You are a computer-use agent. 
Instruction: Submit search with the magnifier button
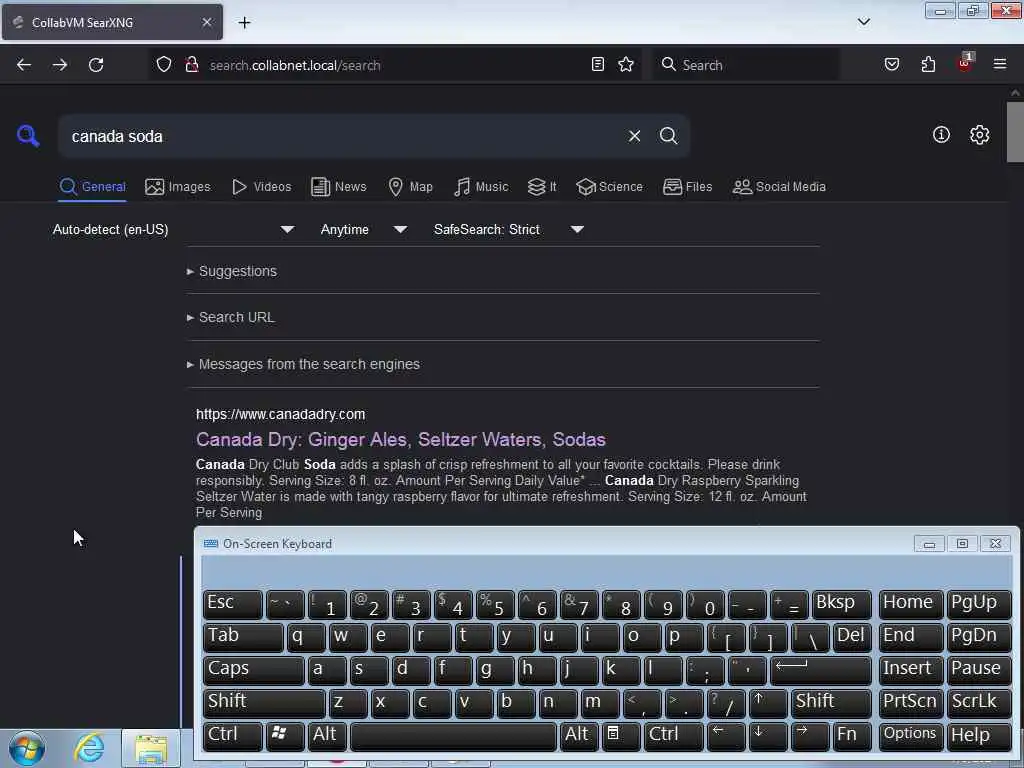(x=668, y=136)
